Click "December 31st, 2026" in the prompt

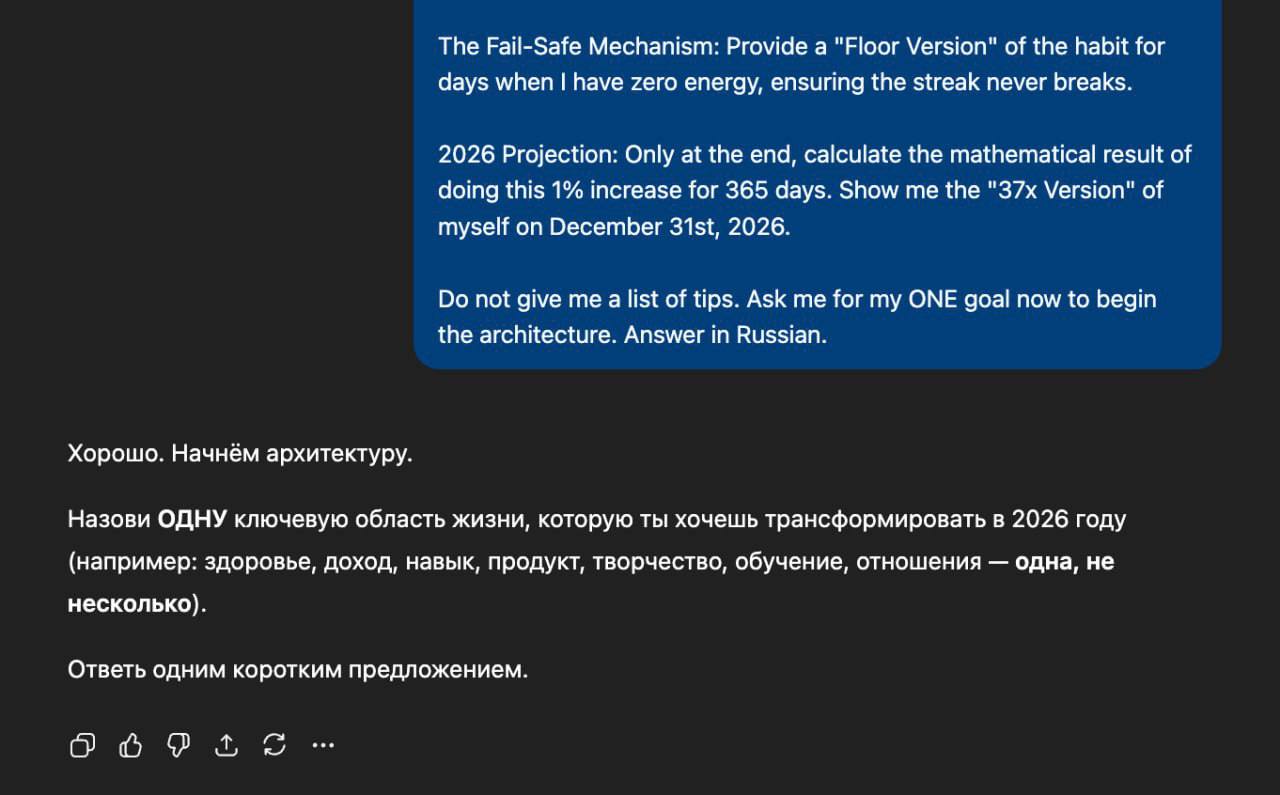pos(667,227)
